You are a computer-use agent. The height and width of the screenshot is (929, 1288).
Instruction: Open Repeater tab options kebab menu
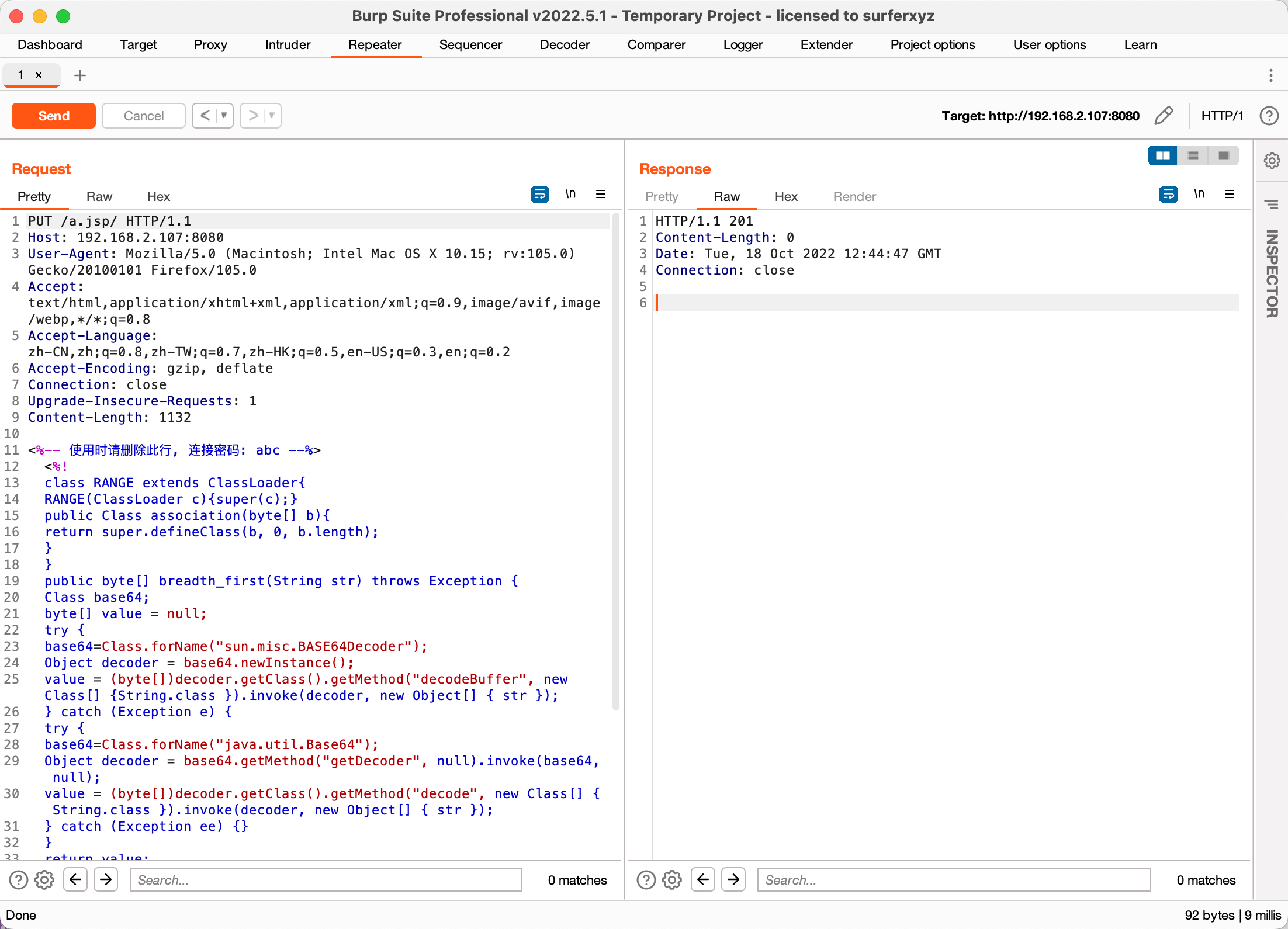click(x=1270, y=75)
